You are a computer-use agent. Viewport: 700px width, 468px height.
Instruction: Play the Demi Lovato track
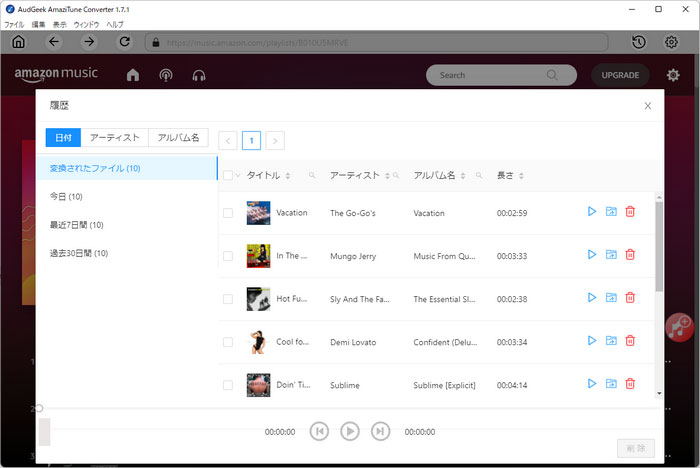pos(592,341)
